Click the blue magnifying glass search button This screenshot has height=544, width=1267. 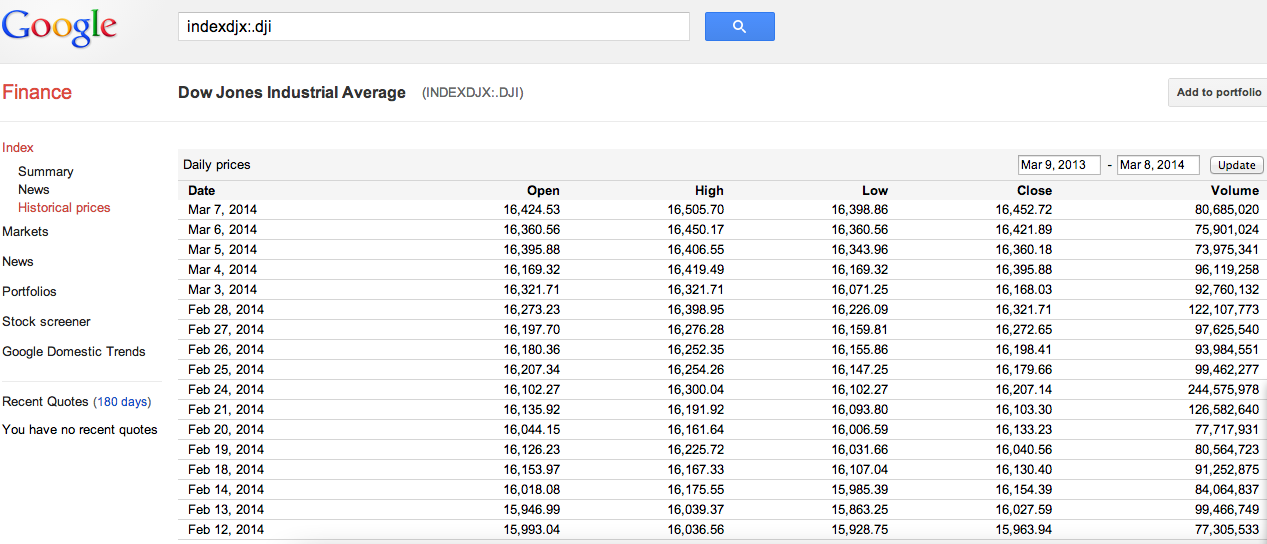point(739,27)
